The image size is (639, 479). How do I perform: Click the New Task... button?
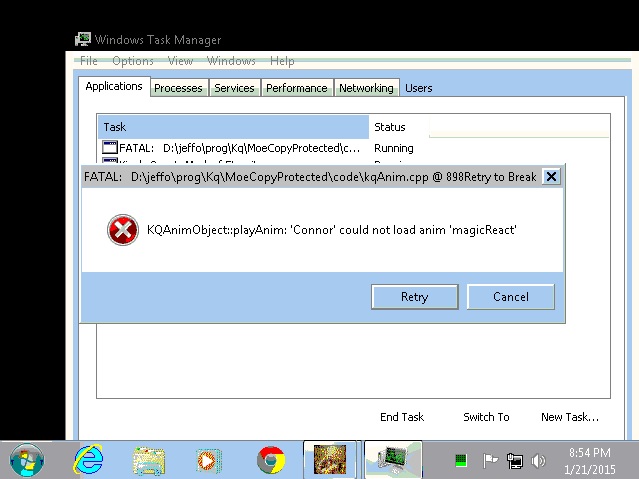coord(570,417)
